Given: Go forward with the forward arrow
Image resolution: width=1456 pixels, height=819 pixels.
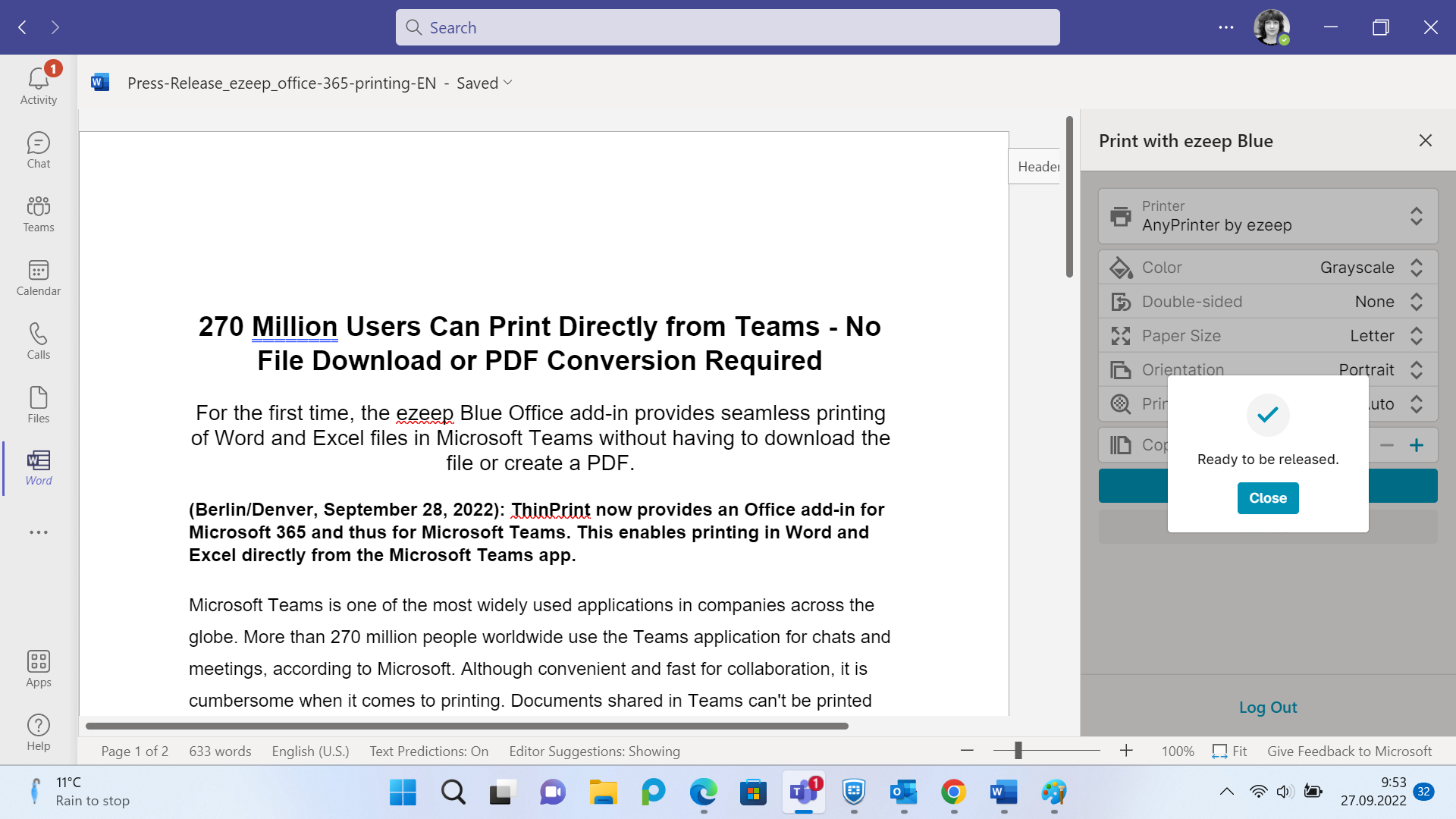Looking at the screenshot, I should pos(55,27).
